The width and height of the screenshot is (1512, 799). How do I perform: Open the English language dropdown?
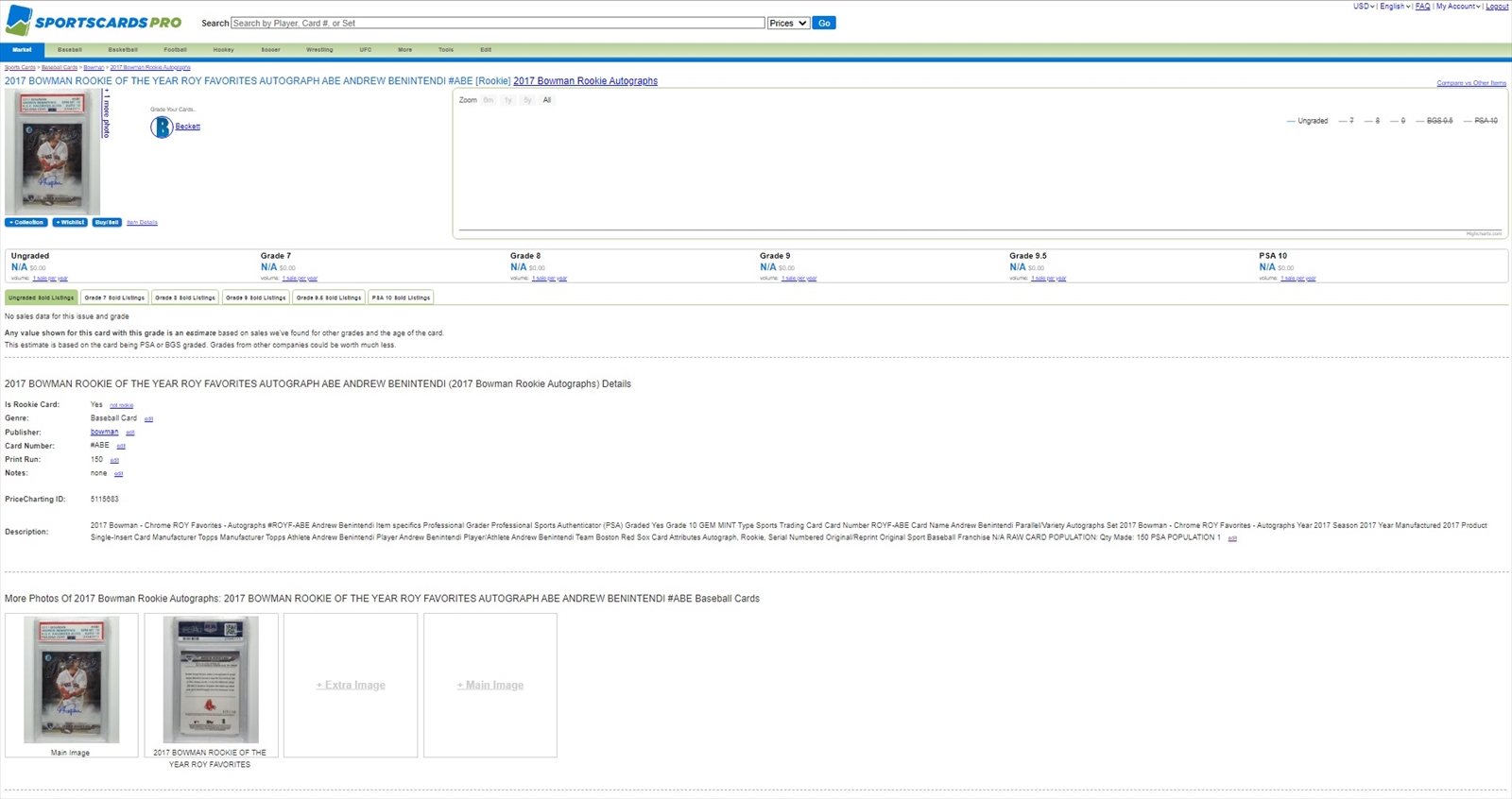tap(1395, 7)
